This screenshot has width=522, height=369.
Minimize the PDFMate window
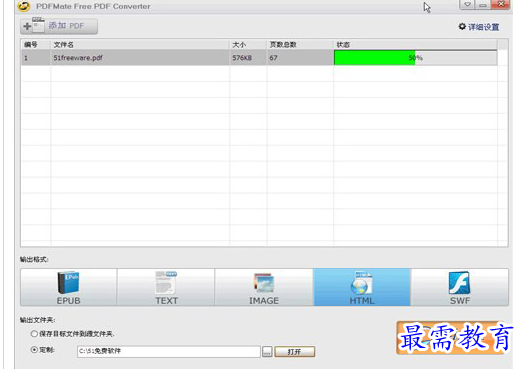pos(483,5)
